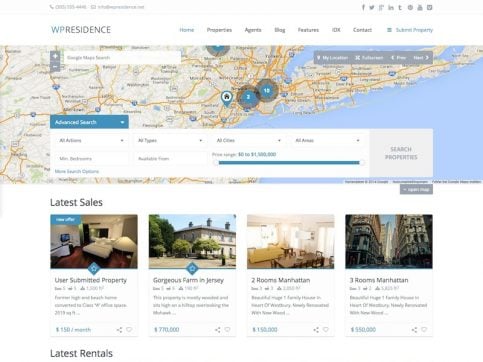Open the Twitter icon in top bar
Screen dimensions: 483x362
point(372,7)
